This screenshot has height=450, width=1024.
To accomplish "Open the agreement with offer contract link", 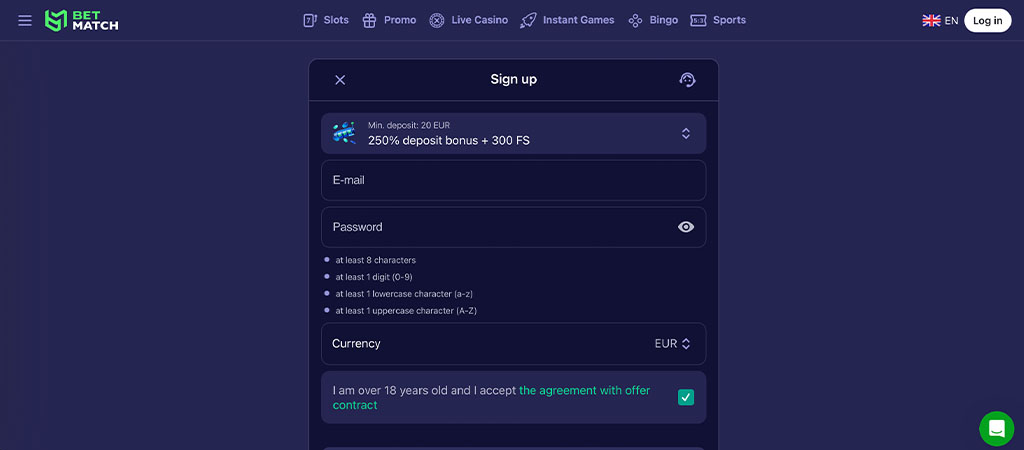I will coord(584,391).
